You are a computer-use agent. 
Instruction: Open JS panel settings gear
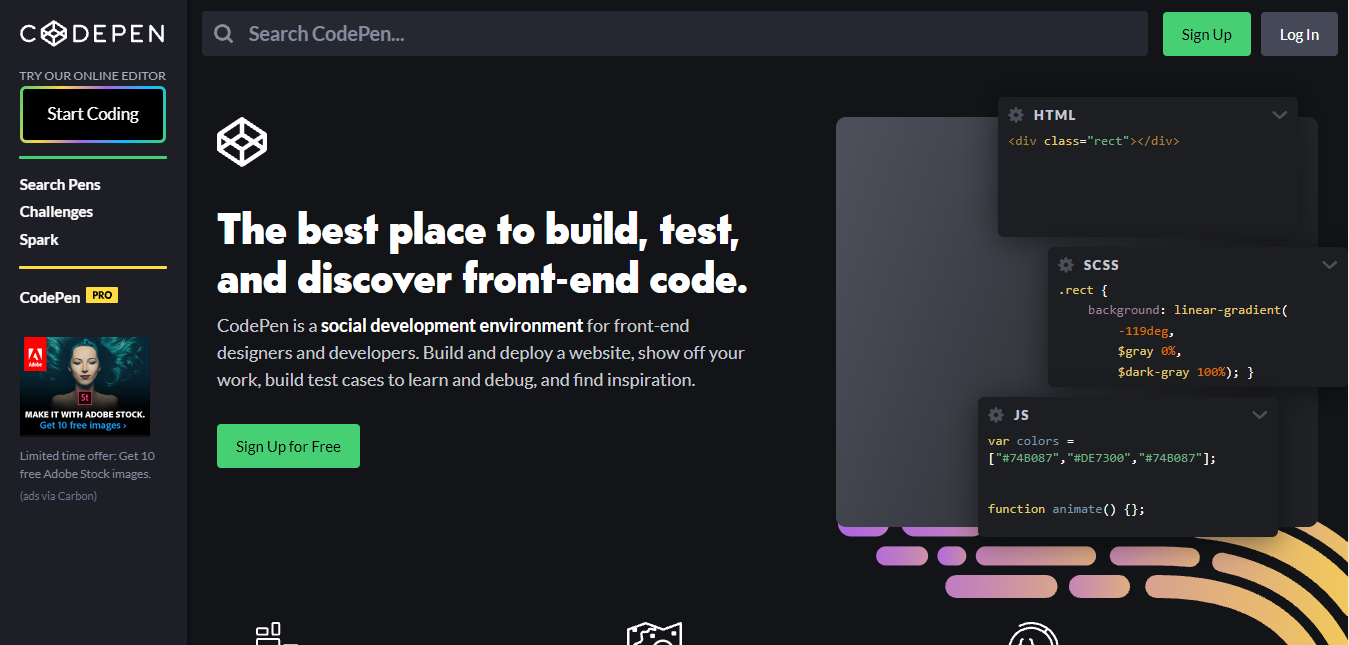click(x=996, y=415)
